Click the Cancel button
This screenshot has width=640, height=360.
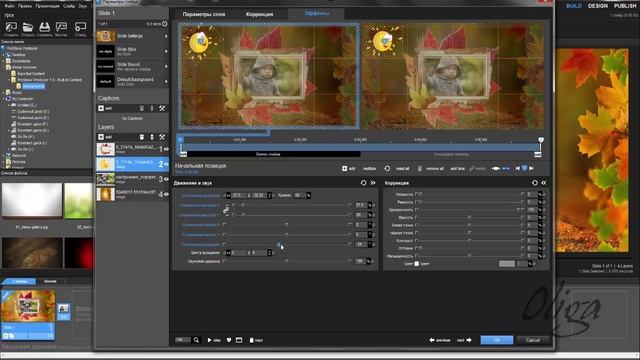tap(533, 340)
